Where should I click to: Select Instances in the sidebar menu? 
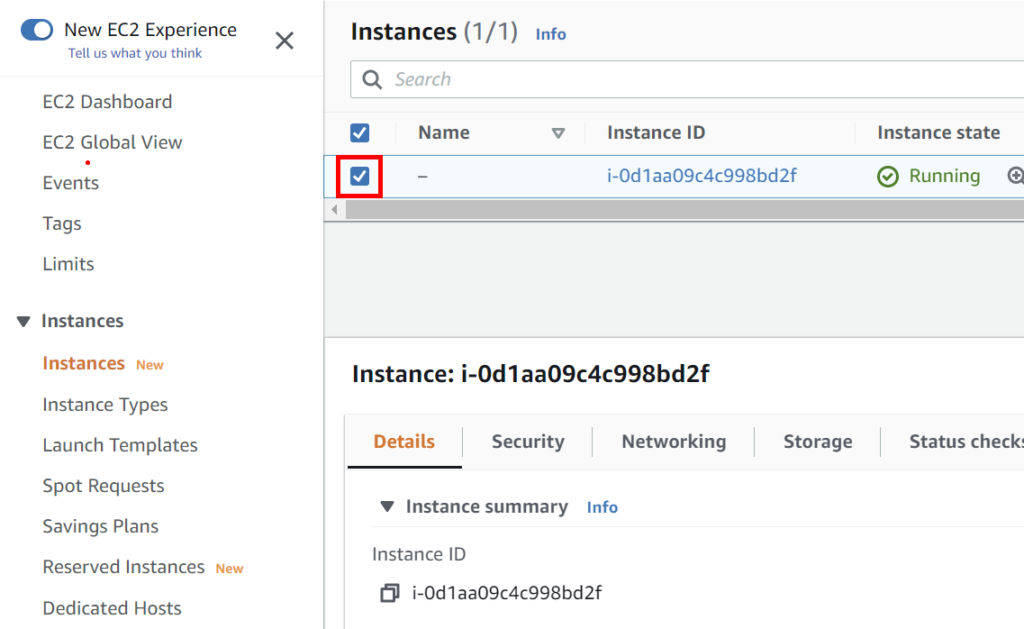pos(84,363)
